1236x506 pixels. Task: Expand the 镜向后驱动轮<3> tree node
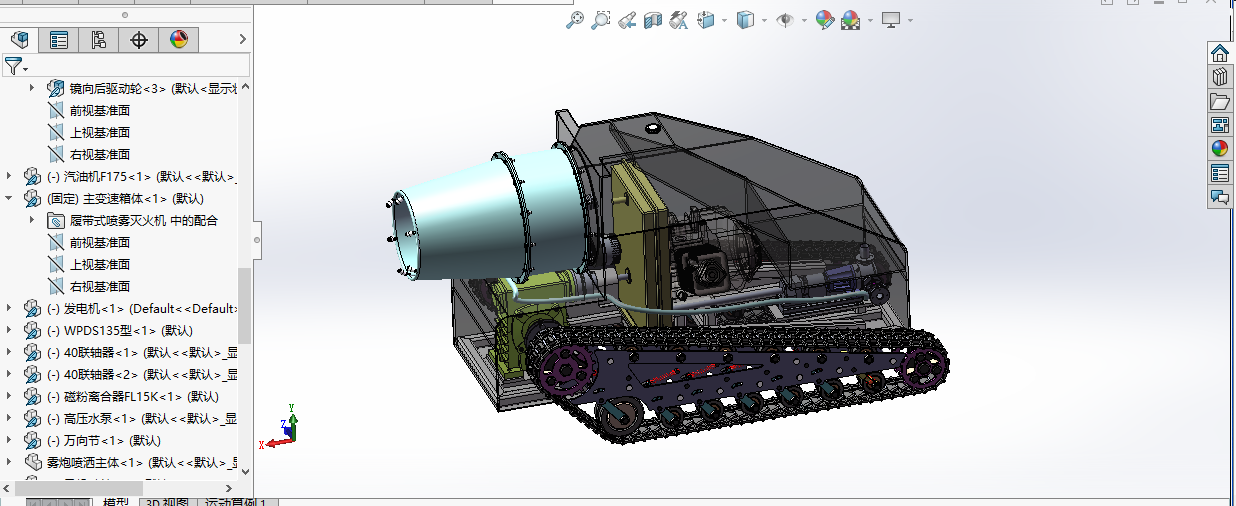pos(32,88)
